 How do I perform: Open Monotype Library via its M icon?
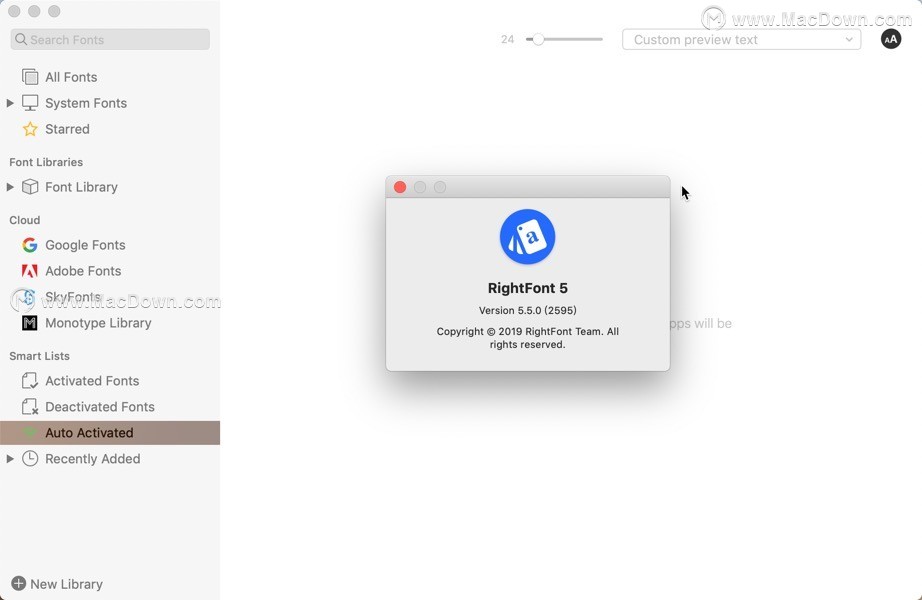[x=29, y=323]
